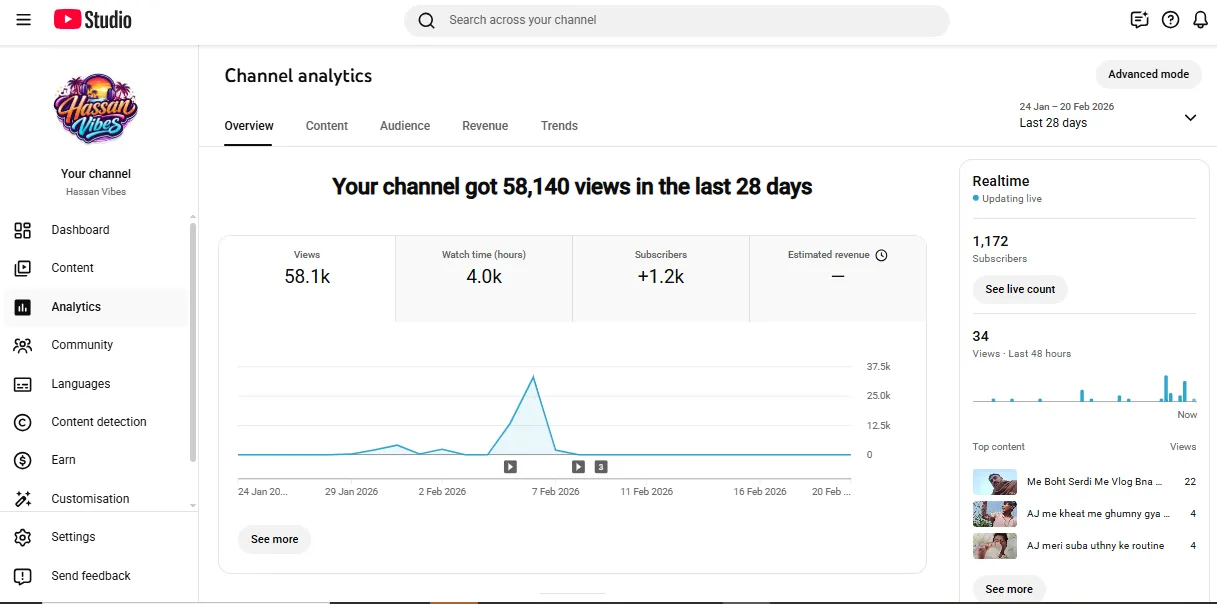Screen dimensions: 1217x604
Task: Click the Dashboard sidebar icon
Action: click(22, 230)
